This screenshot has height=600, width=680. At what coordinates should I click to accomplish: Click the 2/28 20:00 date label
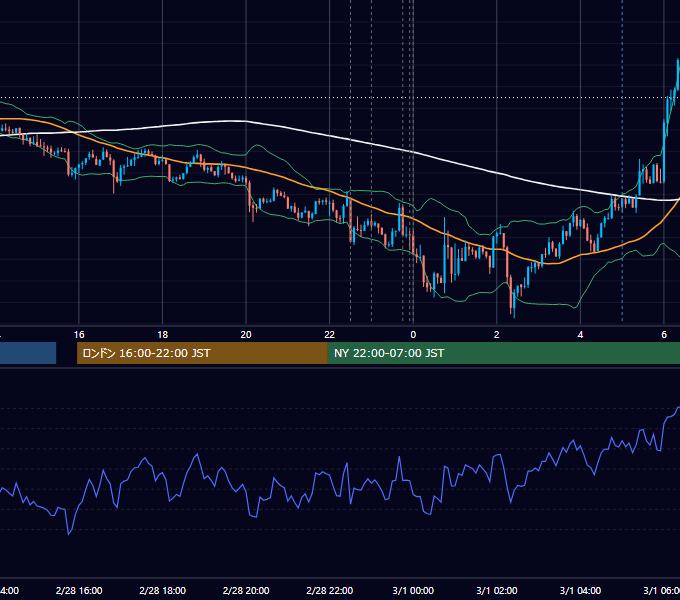pos(246,590)
